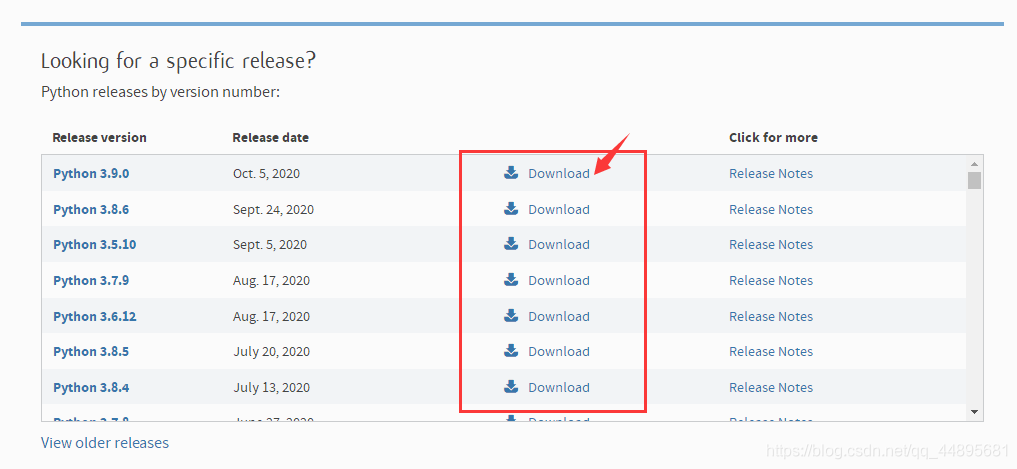Download text link for Python 3.8.5
This screenshot has width=1017, height=469.
559,351
